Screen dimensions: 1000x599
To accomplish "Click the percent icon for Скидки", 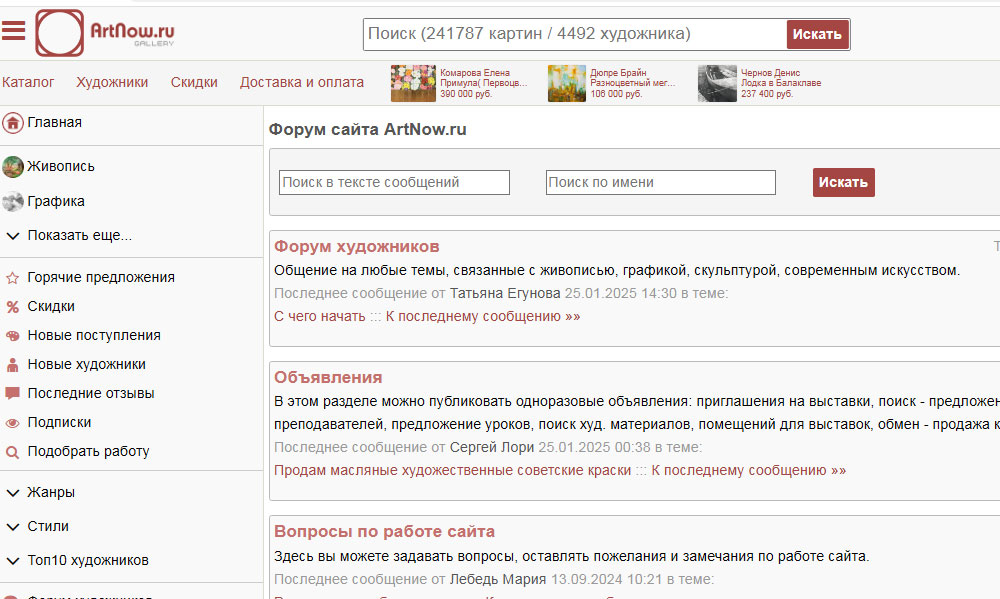I will tap(13, 307).
